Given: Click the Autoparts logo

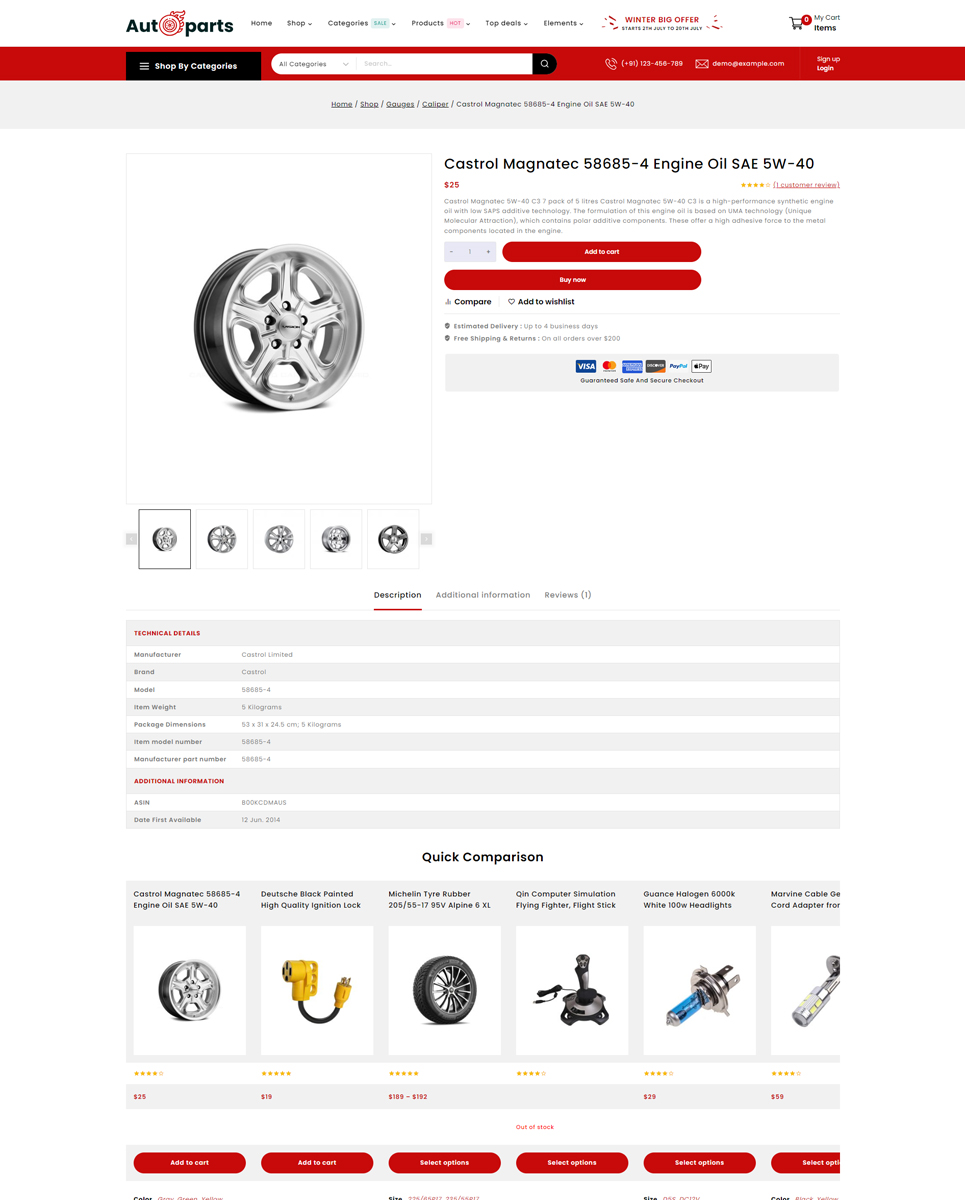Looking at the screenshot, I should [180, 24].
